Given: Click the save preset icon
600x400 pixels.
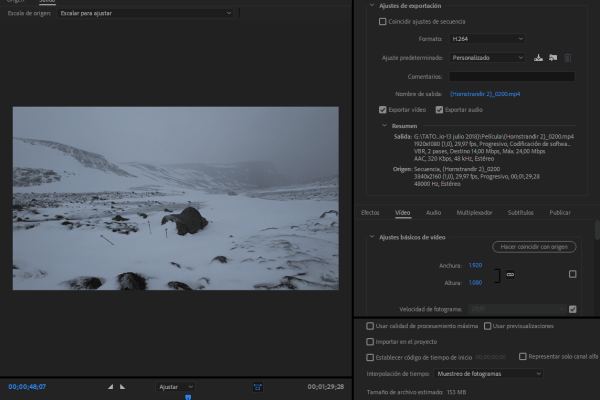Looking at the screenshot, I should tap(540, 57).
